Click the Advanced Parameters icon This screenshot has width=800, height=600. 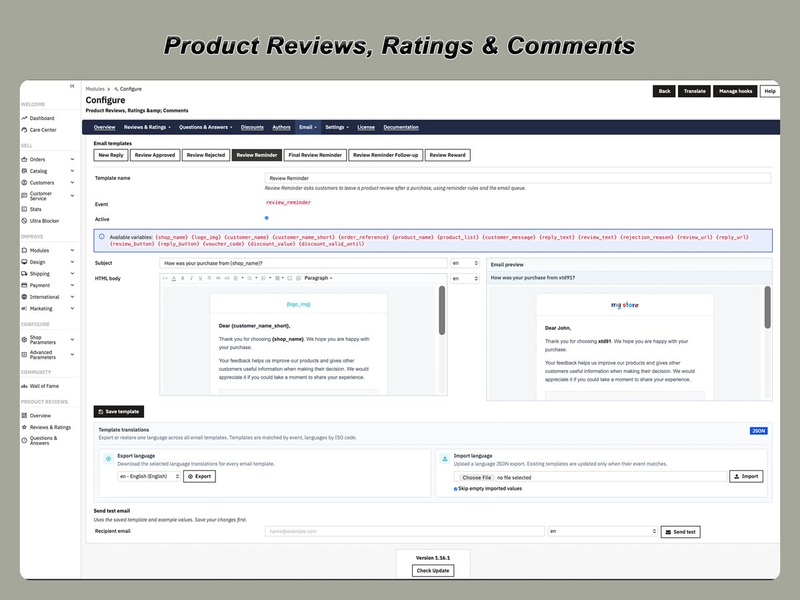pos(24,355)
